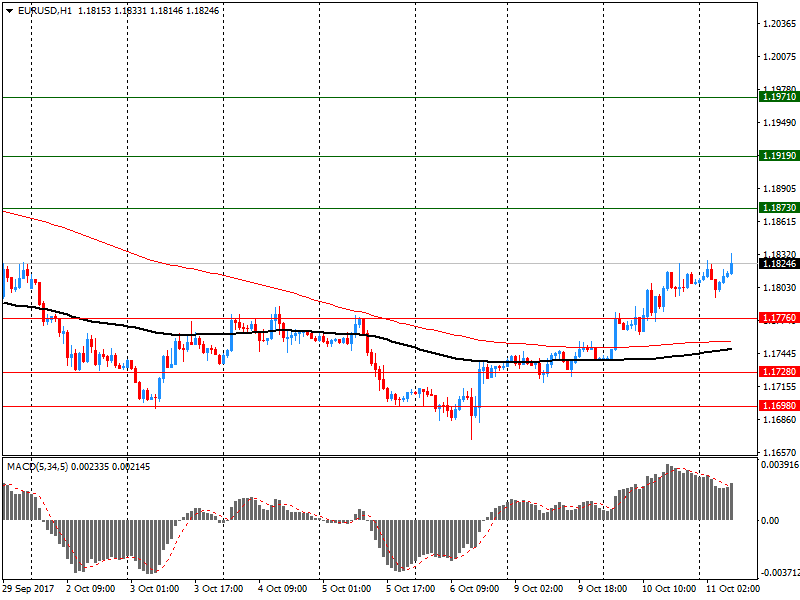Click the 3 Oct 17:00 time label
This screenshot has height=600, width=800.
[219, 589]
